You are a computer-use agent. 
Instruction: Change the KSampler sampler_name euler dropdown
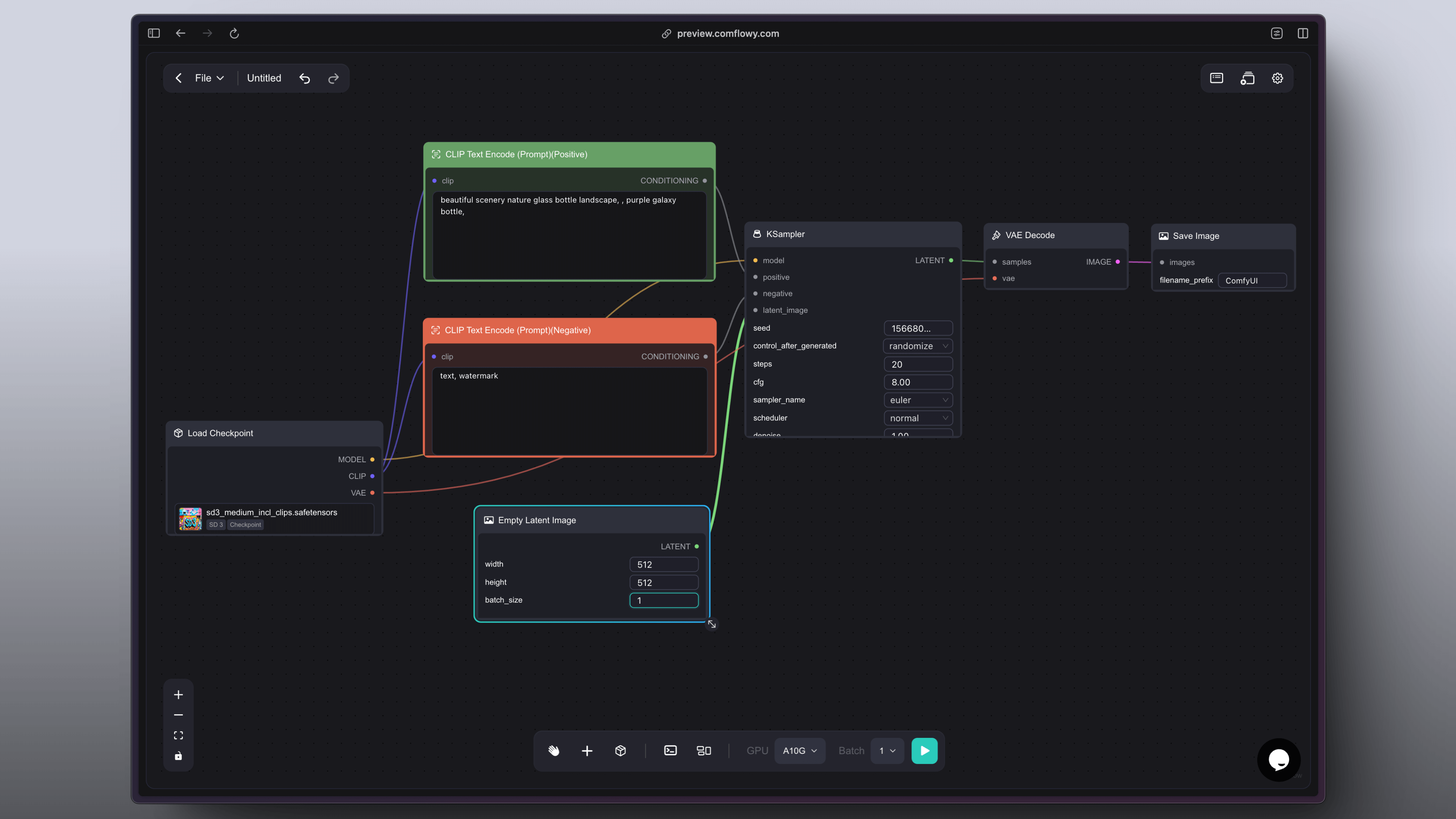click(917, 400)
